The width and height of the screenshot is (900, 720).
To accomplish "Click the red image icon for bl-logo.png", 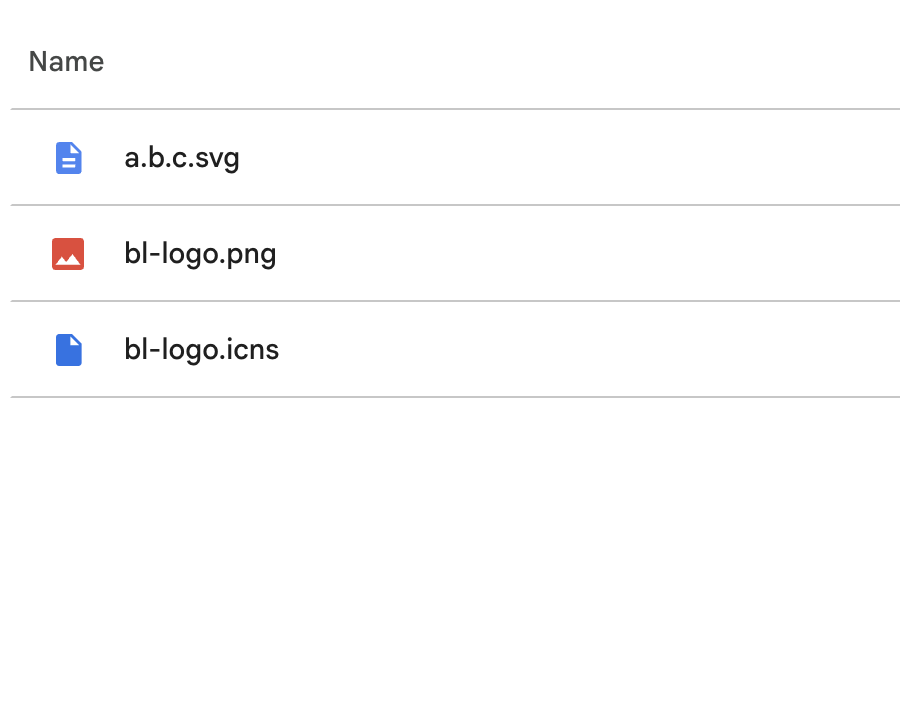I will click(68, 254).
